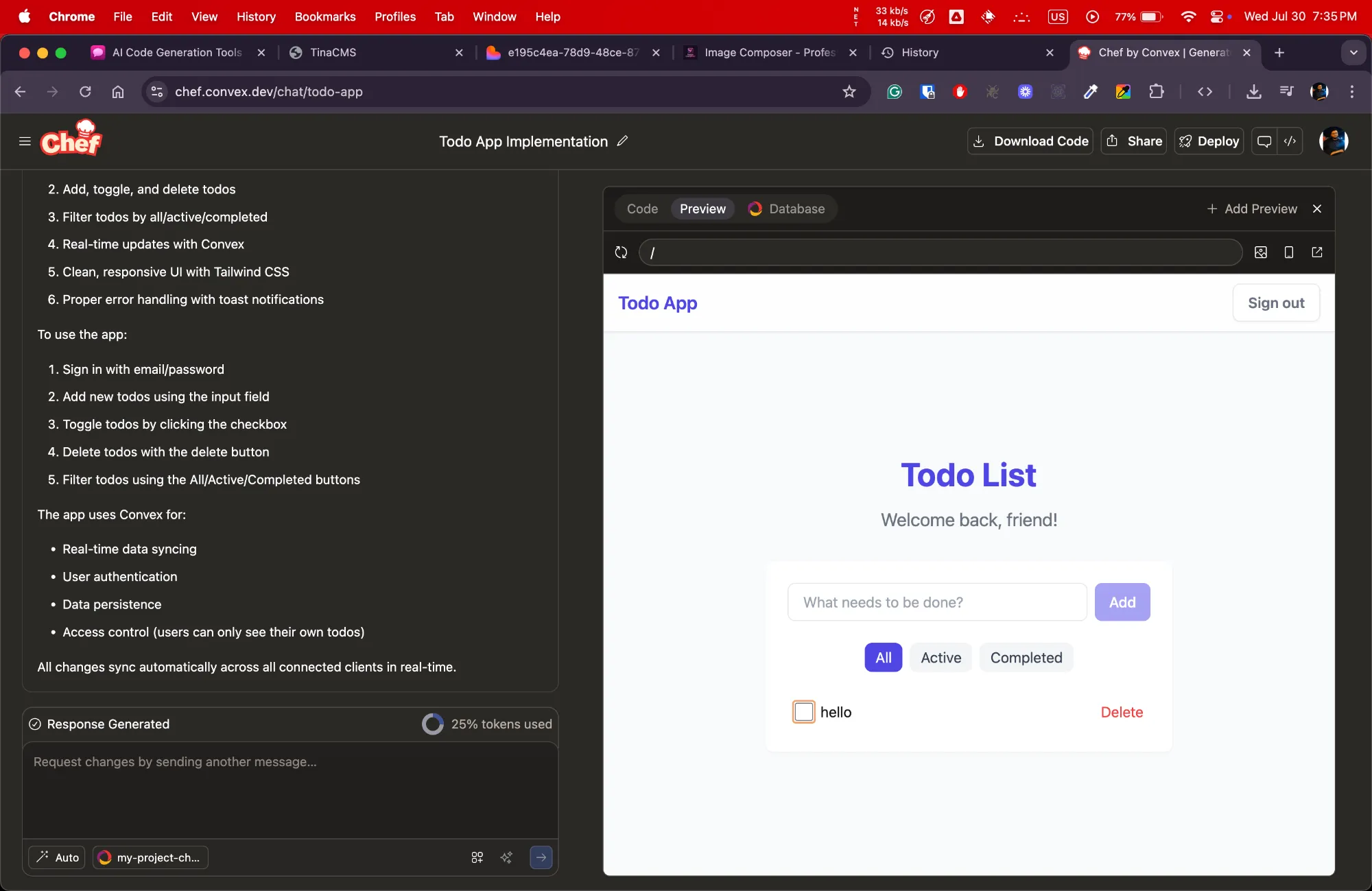Screen dimensions: 1372x891
Task: Select the Completed filter
Action: [1026, 658]
